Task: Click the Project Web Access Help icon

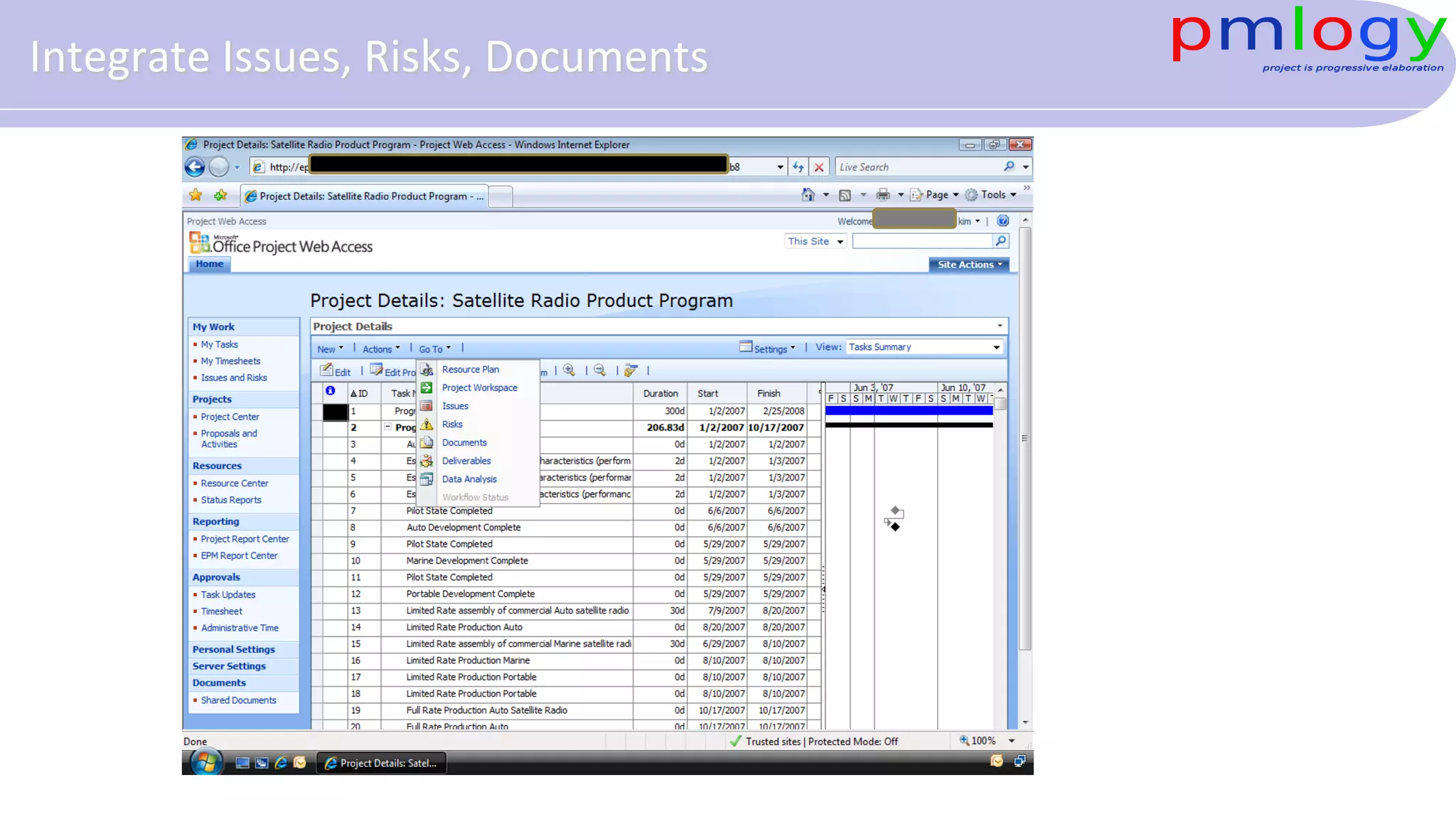Action: click(1003, 221)
